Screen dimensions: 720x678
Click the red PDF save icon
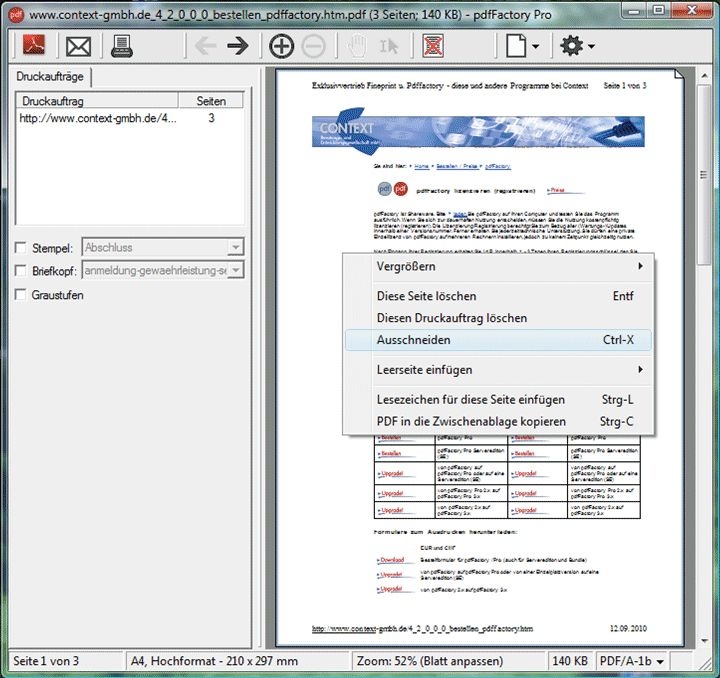point(33,46)
